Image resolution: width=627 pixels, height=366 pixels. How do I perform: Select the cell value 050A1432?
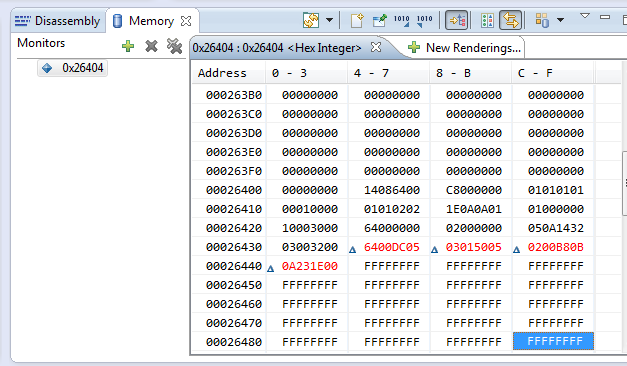(x=555, y=228)
